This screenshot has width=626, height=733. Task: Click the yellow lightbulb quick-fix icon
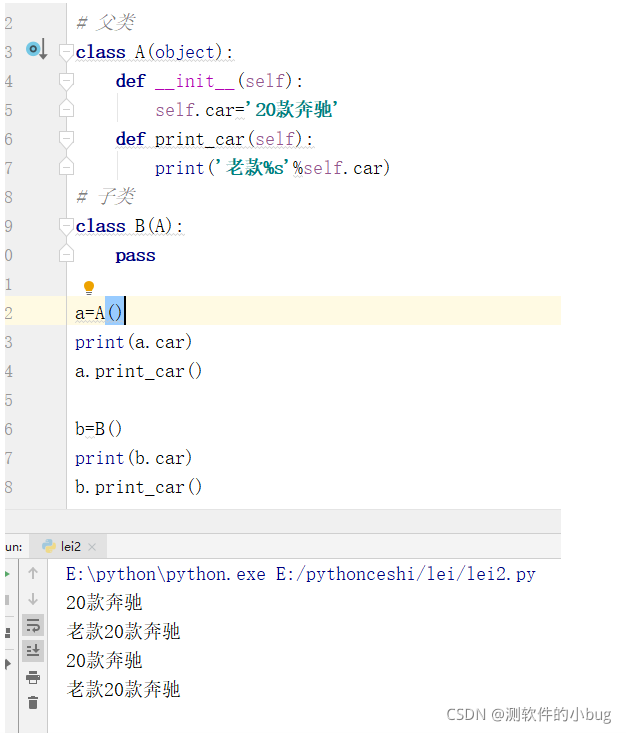tap(89, 287)
